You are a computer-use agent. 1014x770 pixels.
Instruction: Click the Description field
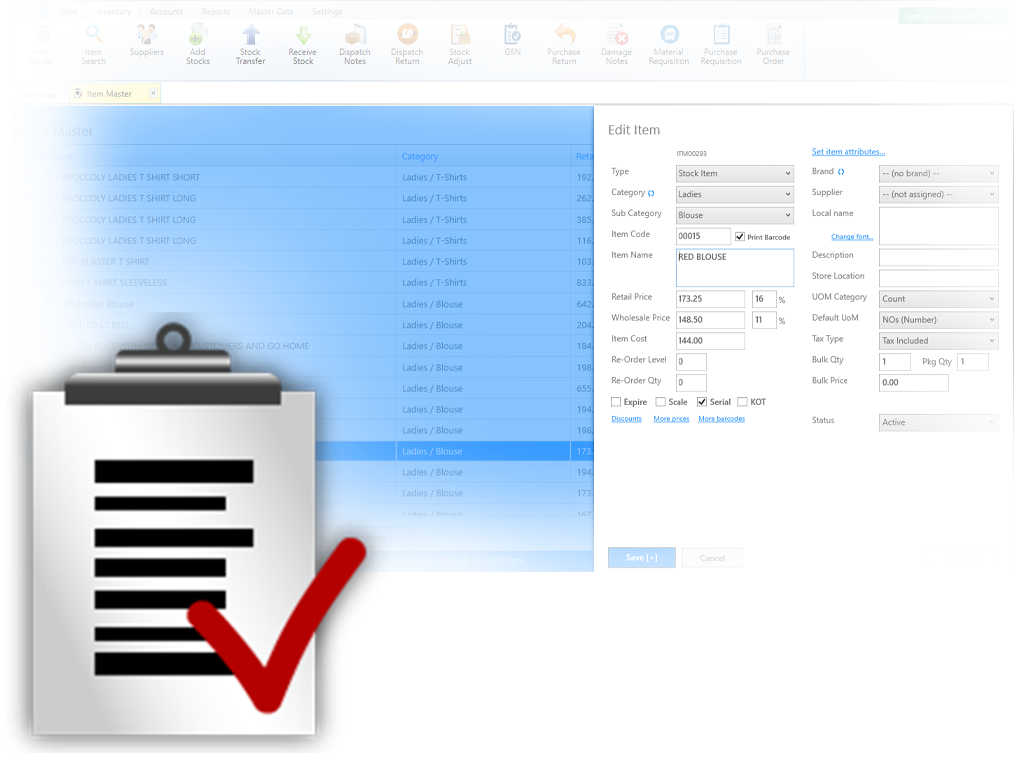[x=938, y=257]
